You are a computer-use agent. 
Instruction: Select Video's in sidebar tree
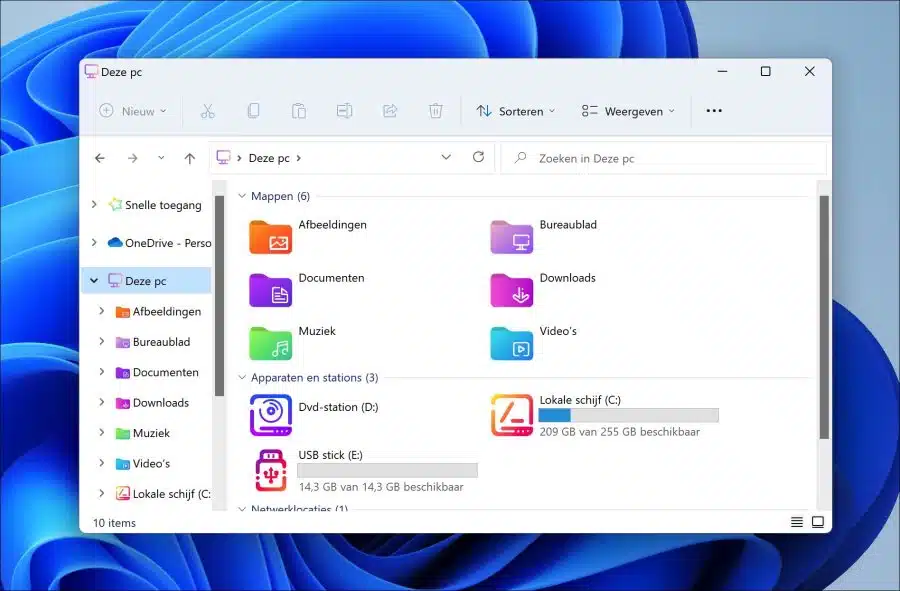click(x=142, y=464)
